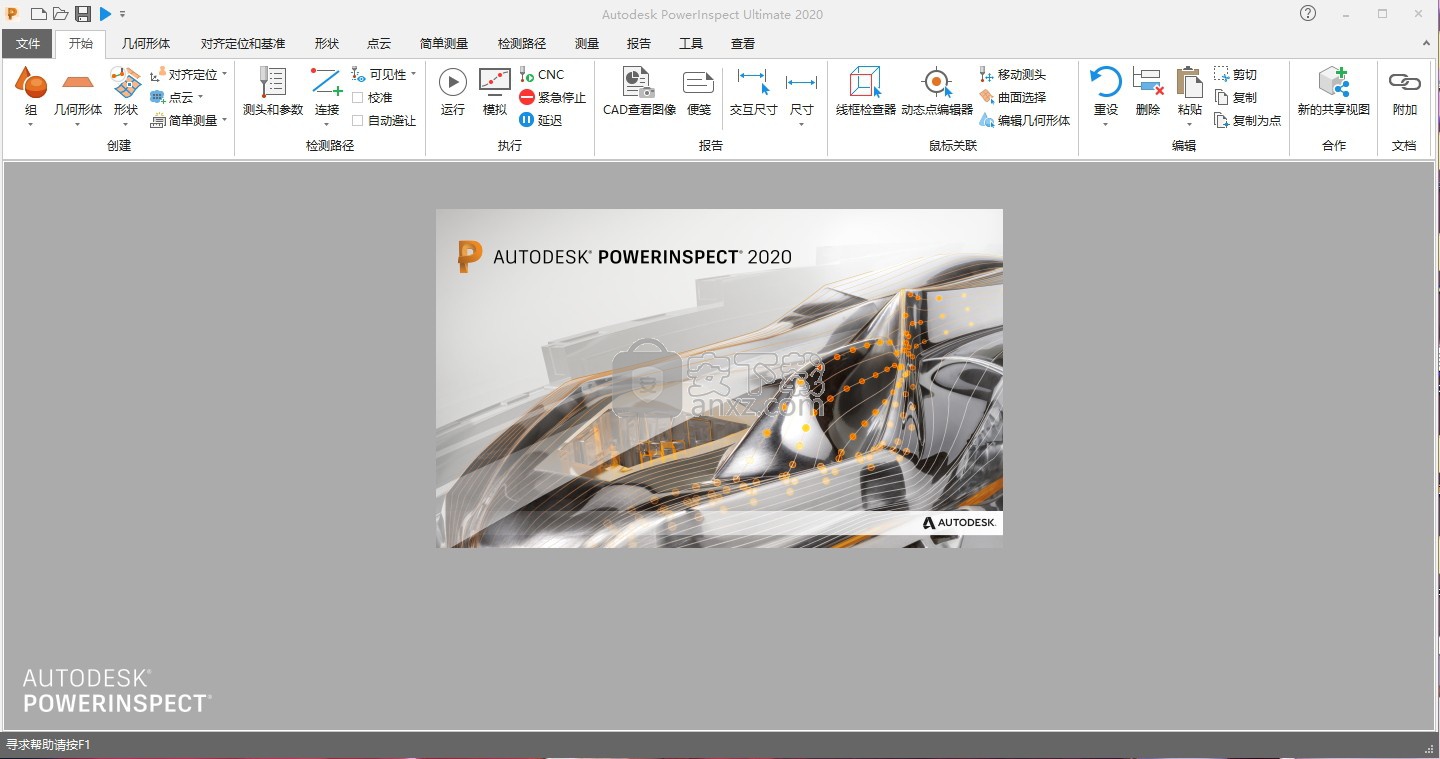This screenshot has height=759, width=1440.
Task: Switch to the 检测路径 ribbon tab
Action: (522, 44)
